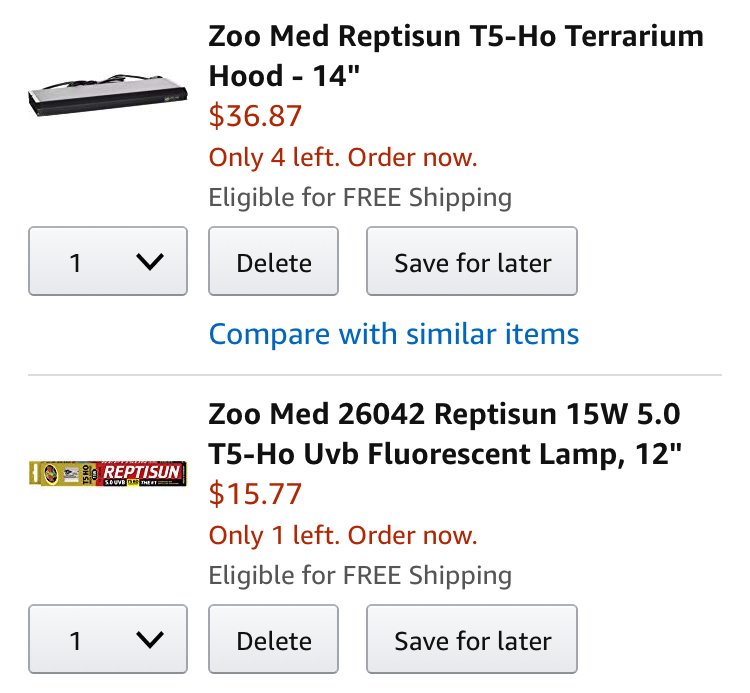
Task: Delete the Terrarium Hood from cart
Action: point(274,262)
